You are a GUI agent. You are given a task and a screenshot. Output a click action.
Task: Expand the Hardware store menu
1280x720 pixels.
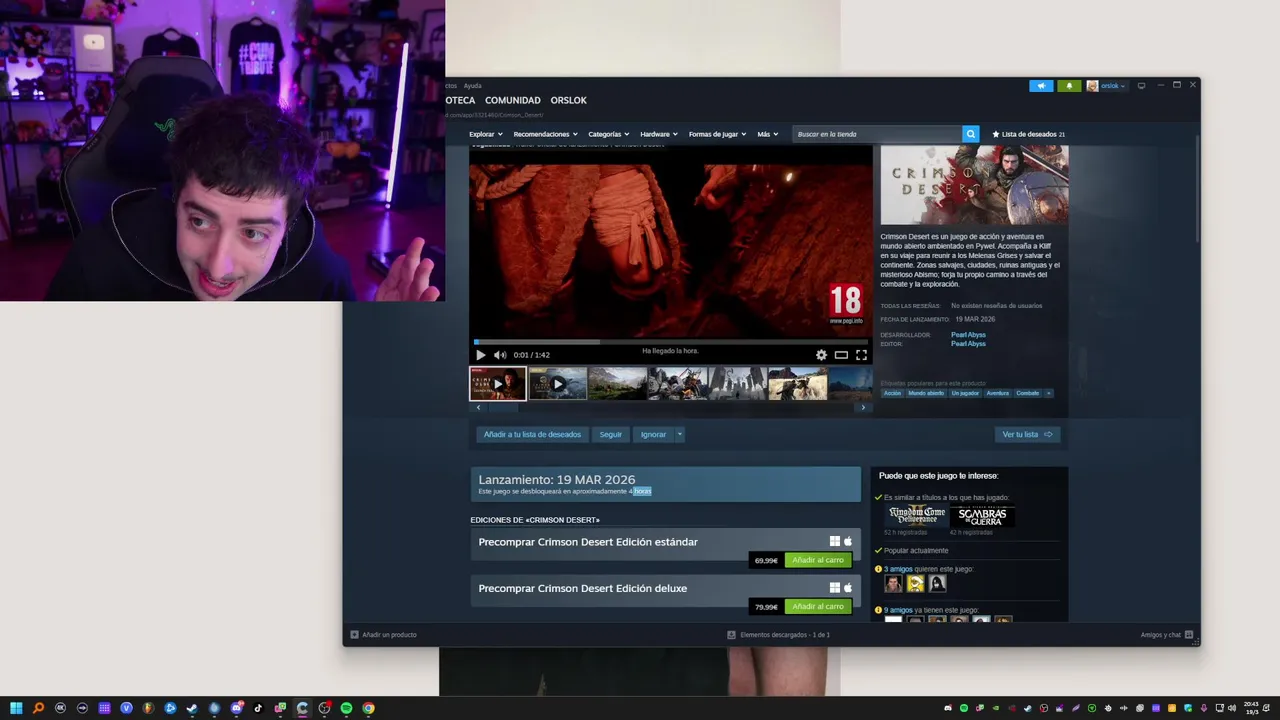[659, 134]
